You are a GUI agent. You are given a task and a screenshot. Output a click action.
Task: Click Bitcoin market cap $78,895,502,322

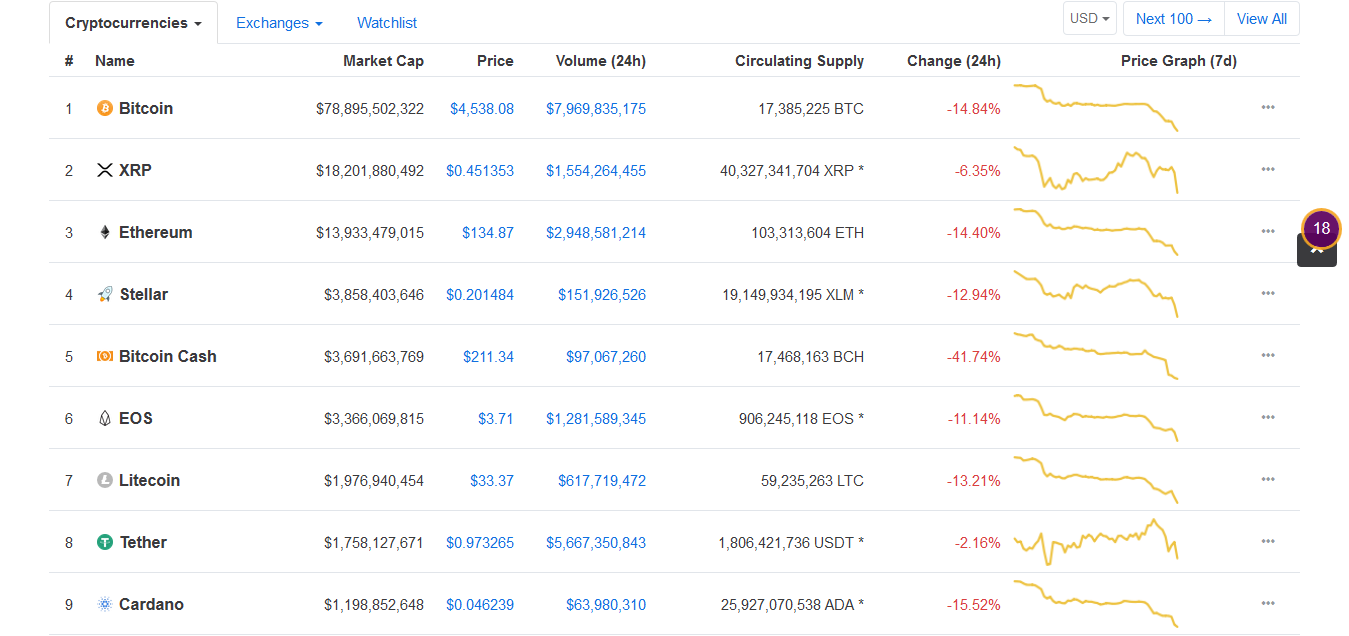pos(370,108)
